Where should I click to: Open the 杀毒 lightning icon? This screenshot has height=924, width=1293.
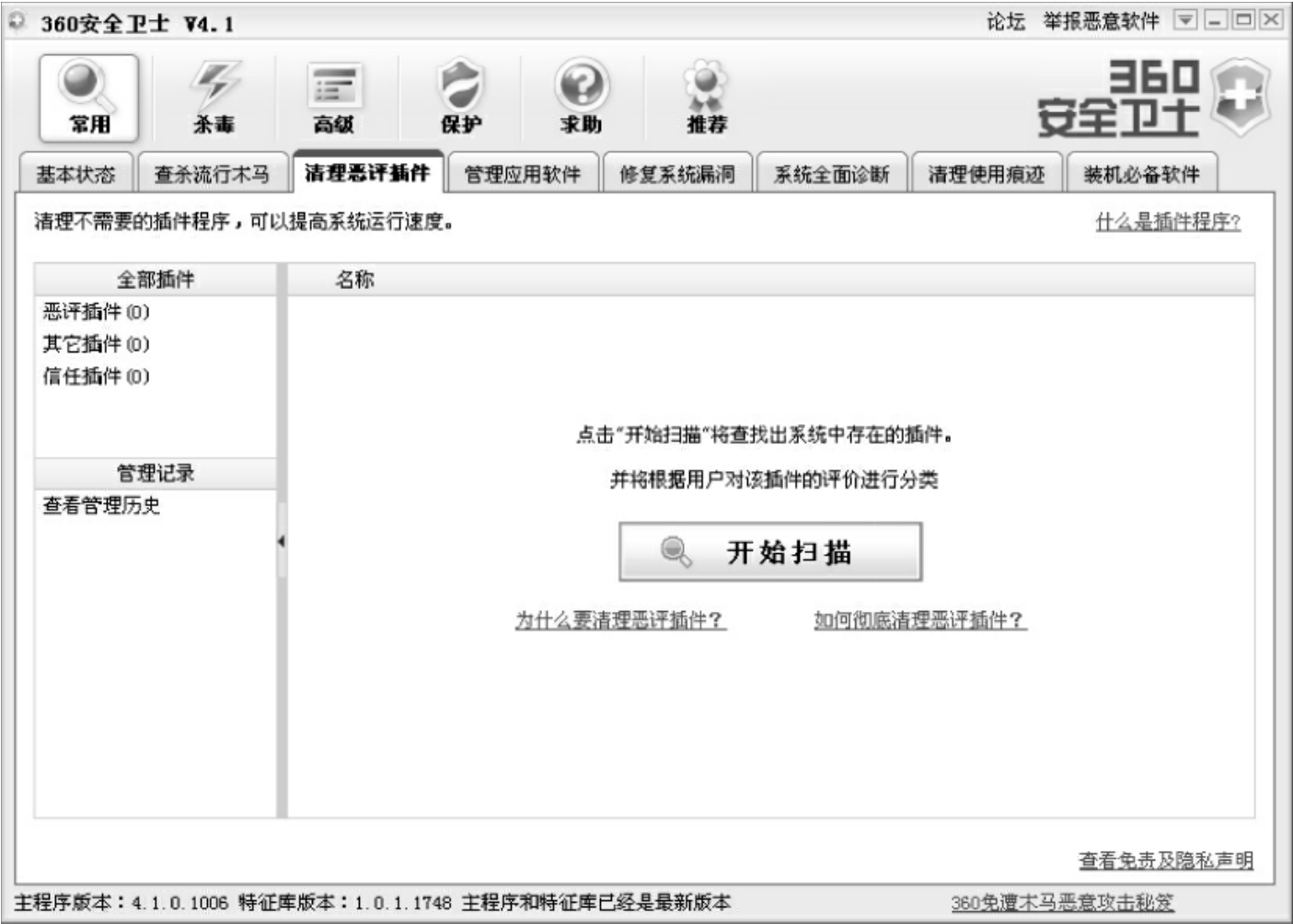214,97
